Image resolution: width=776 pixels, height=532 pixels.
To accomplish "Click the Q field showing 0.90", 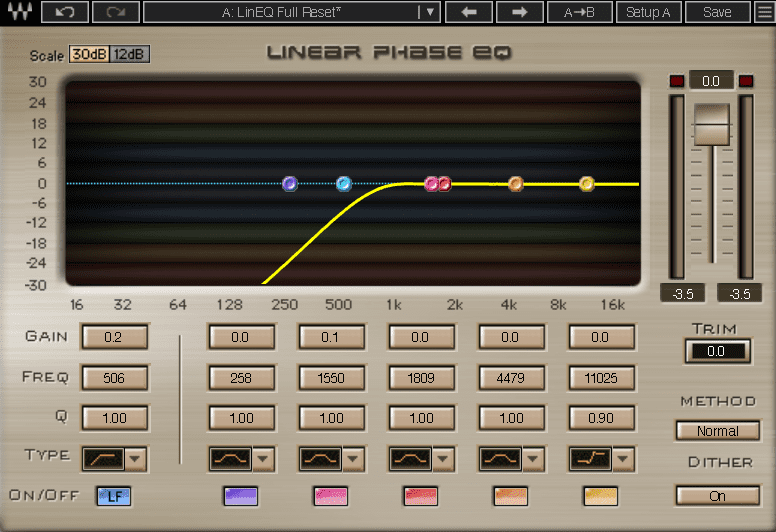I will click(x=601, y=418).
